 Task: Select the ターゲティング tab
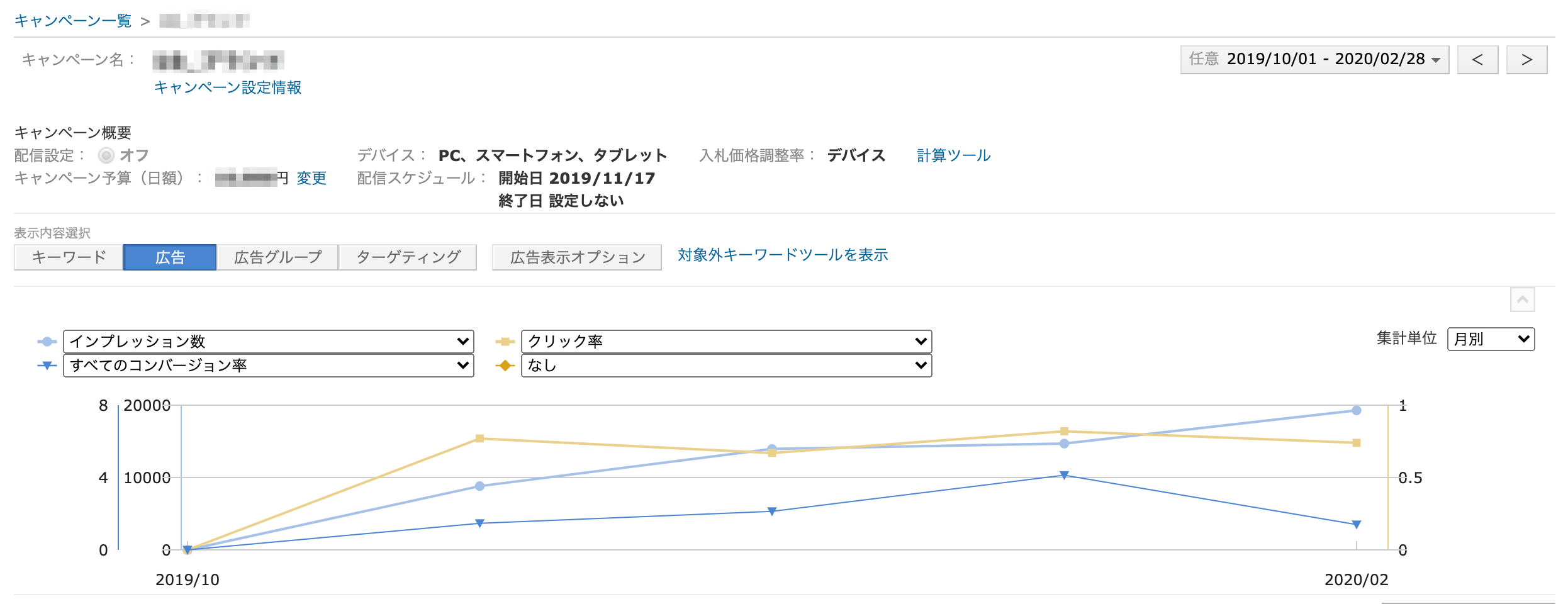click(x=408, y=257)
